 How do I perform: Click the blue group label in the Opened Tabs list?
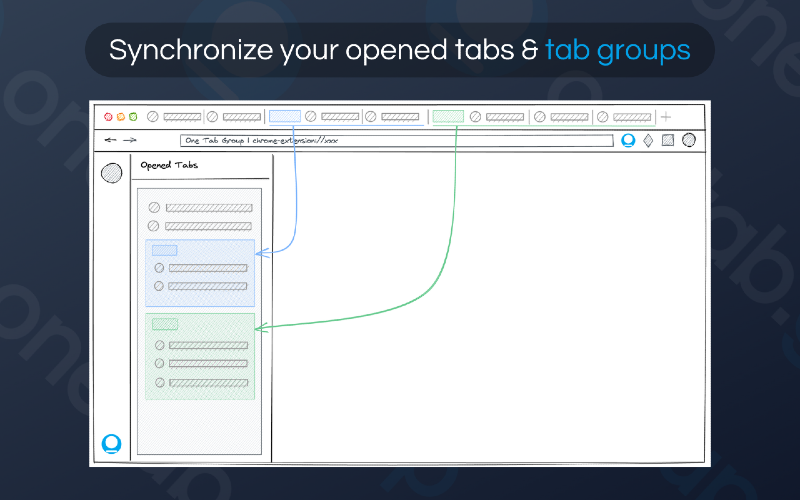pos(164,251)
